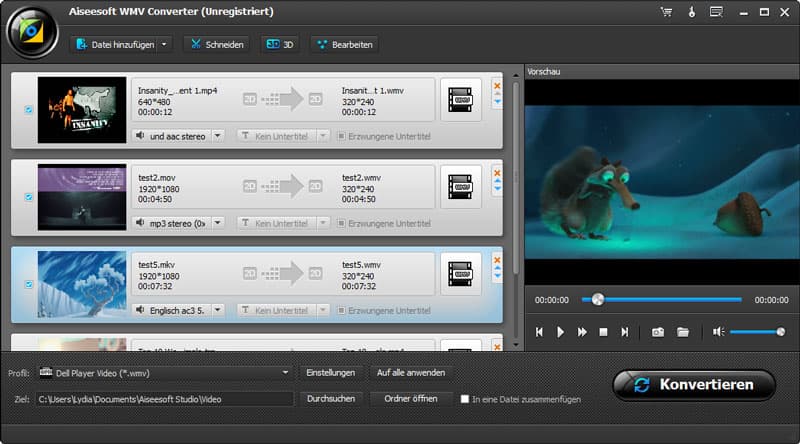Open the Bearbeiten edit tool
The height and width of the screenshot is (444, 800).
(345, 44)
